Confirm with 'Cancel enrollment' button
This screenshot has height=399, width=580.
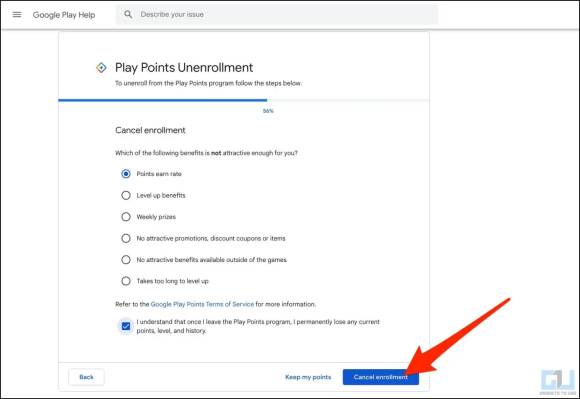click(x=381, y=377)
